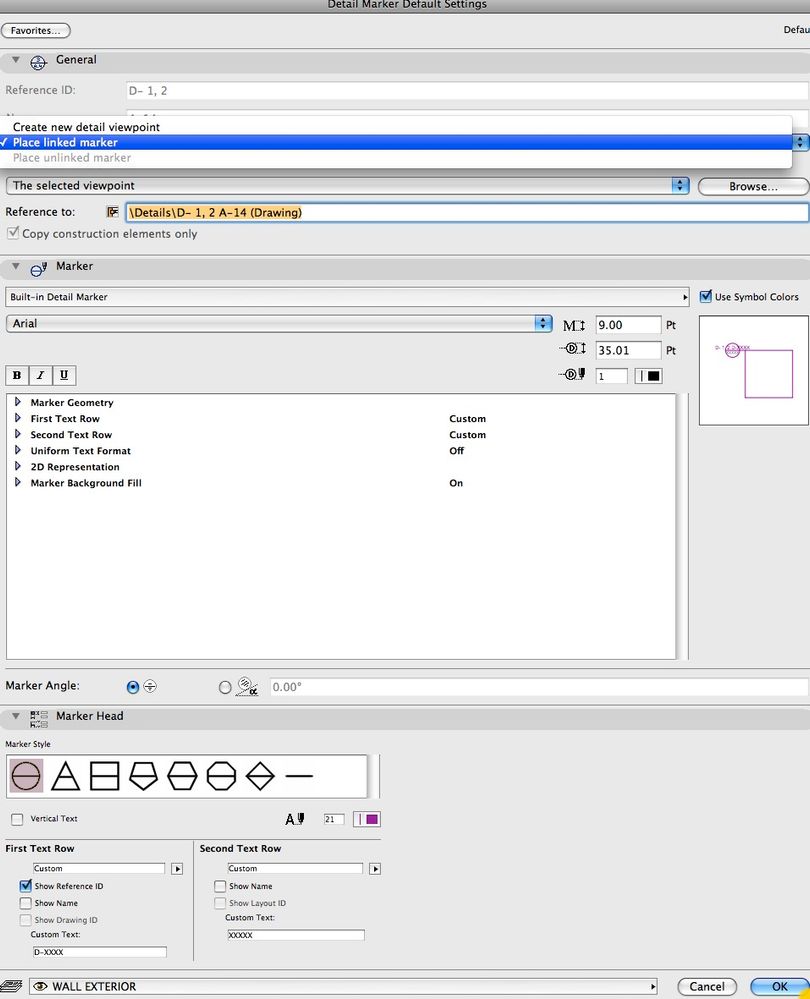Open Built-in Detail Marker type menu
Viewport: 810px width, 999px height.
[347, 297]
